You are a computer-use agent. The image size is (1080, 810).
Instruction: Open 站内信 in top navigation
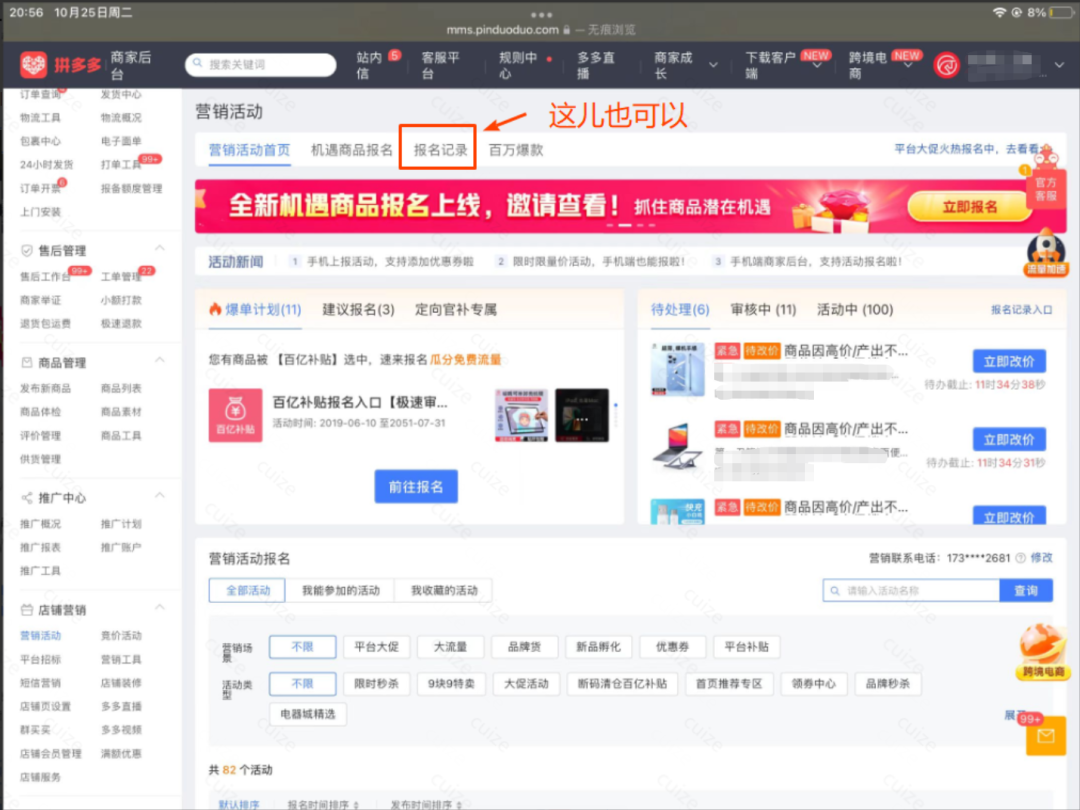(369, 65)
